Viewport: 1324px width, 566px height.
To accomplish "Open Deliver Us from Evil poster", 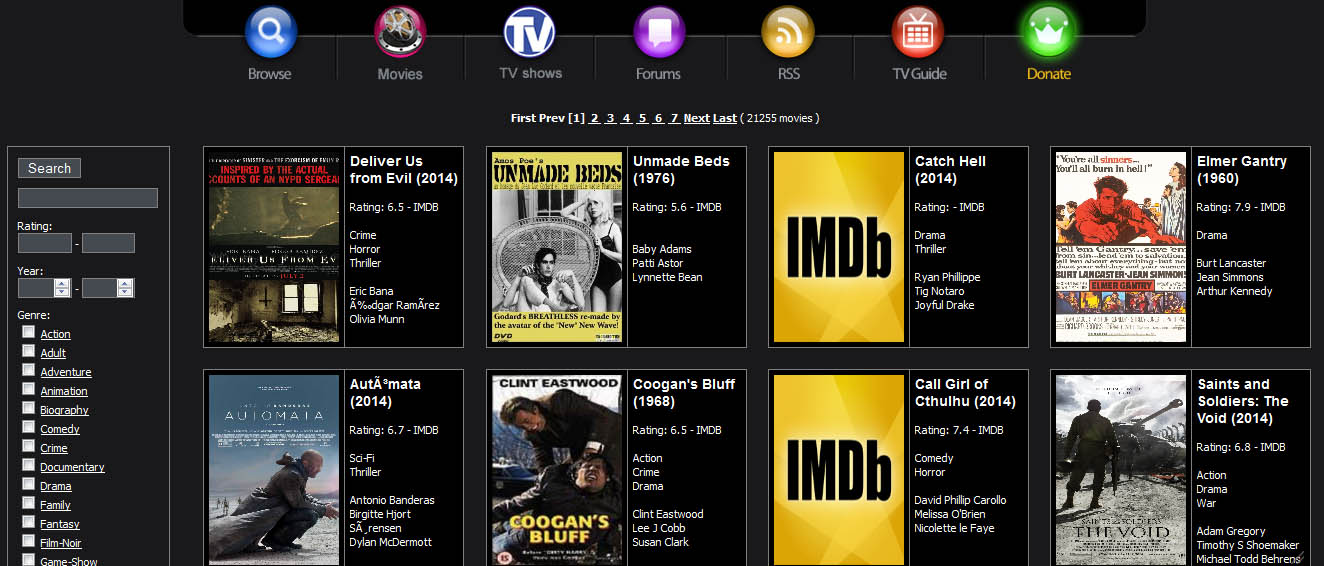I will coord(274,247).
